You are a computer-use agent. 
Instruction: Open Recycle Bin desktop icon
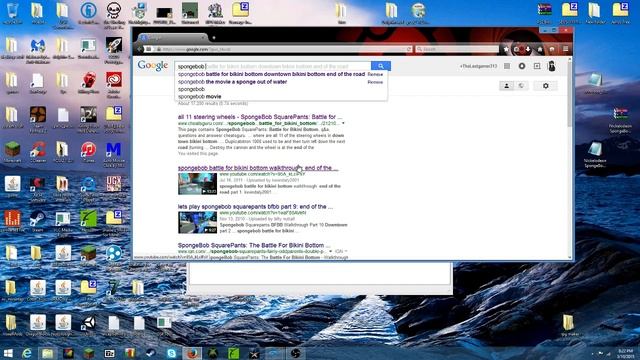pos(12,13)
